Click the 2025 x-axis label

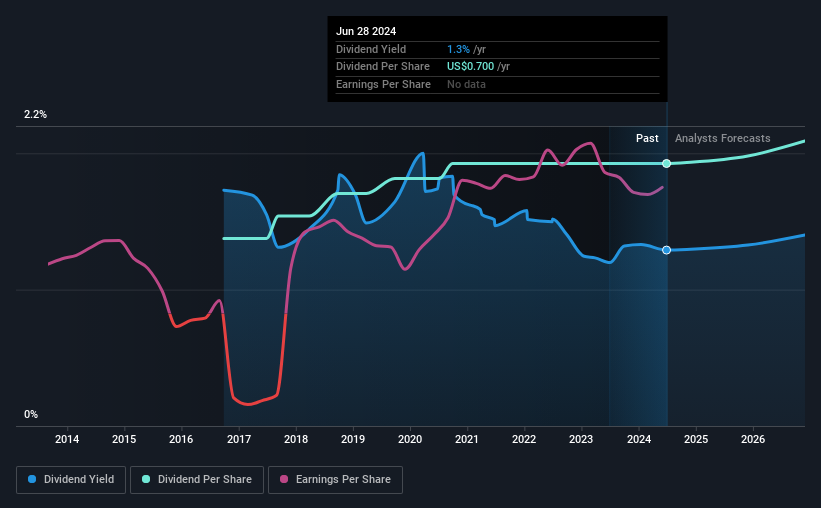click(696, 439)
